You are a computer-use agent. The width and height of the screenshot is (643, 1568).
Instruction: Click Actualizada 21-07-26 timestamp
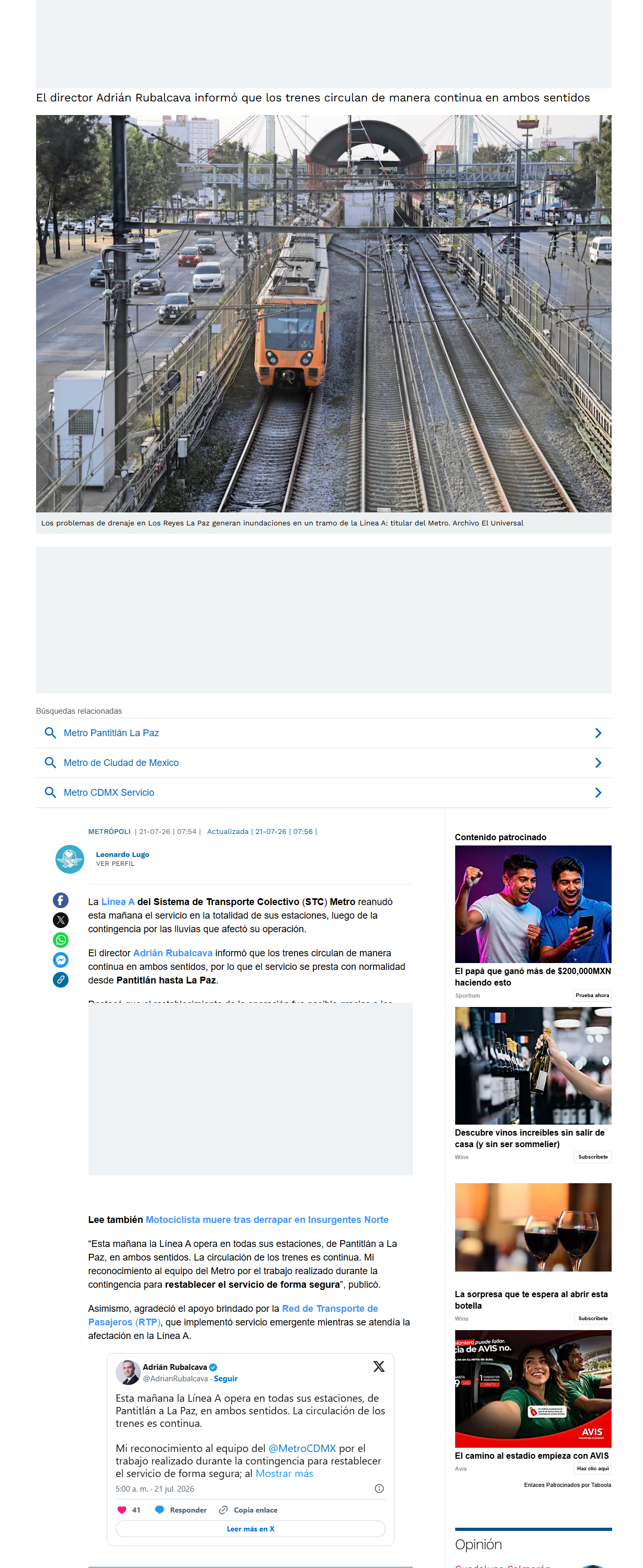tap(262, 831)
